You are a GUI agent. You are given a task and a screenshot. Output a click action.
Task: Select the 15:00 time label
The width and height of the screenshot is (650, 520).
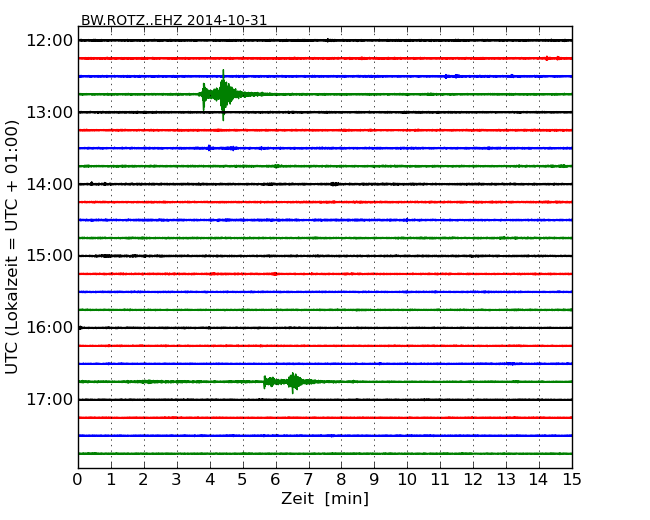tap(50, 256)
